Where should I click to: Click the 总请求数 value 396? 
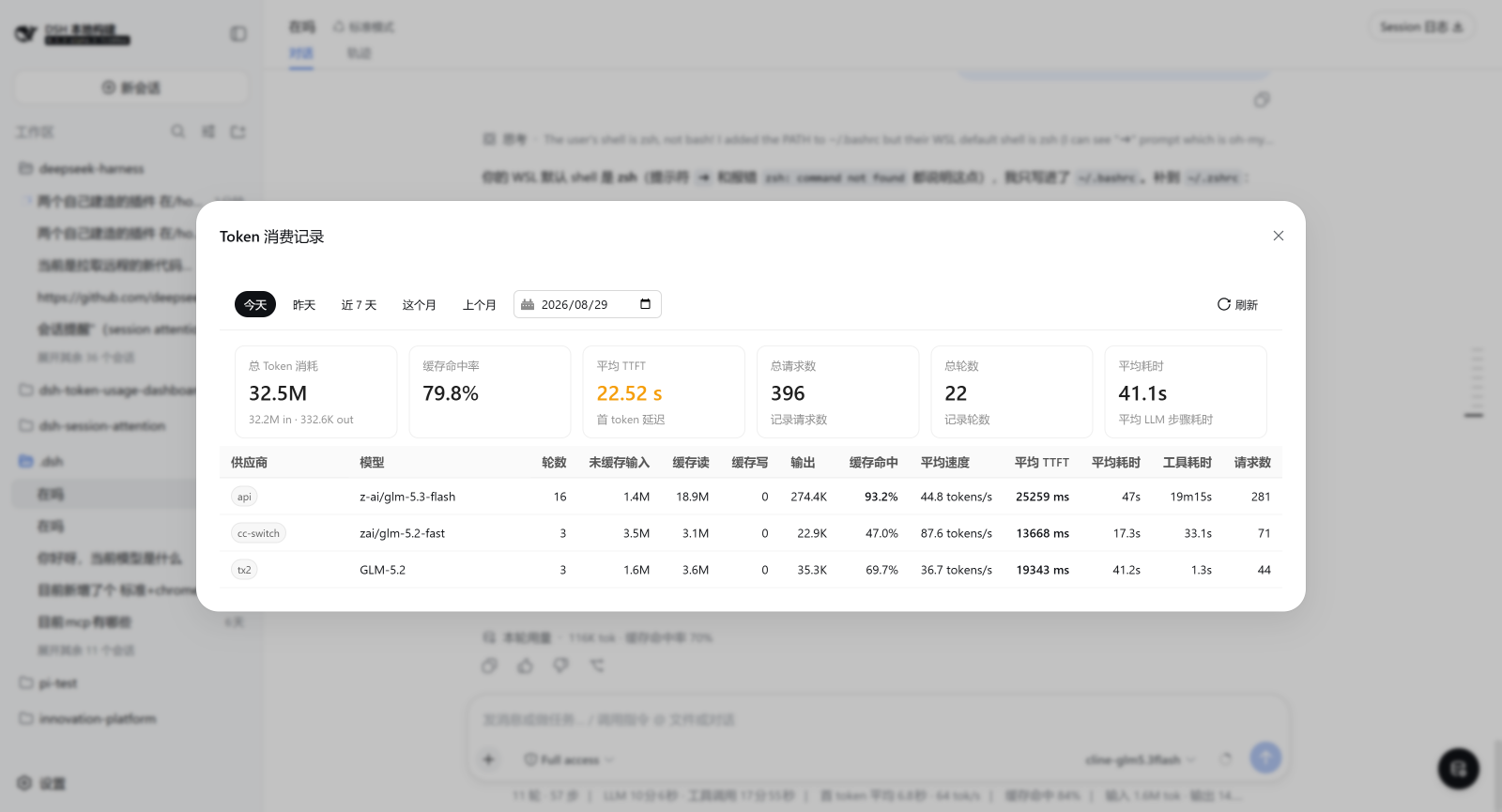tap(788, 393)
